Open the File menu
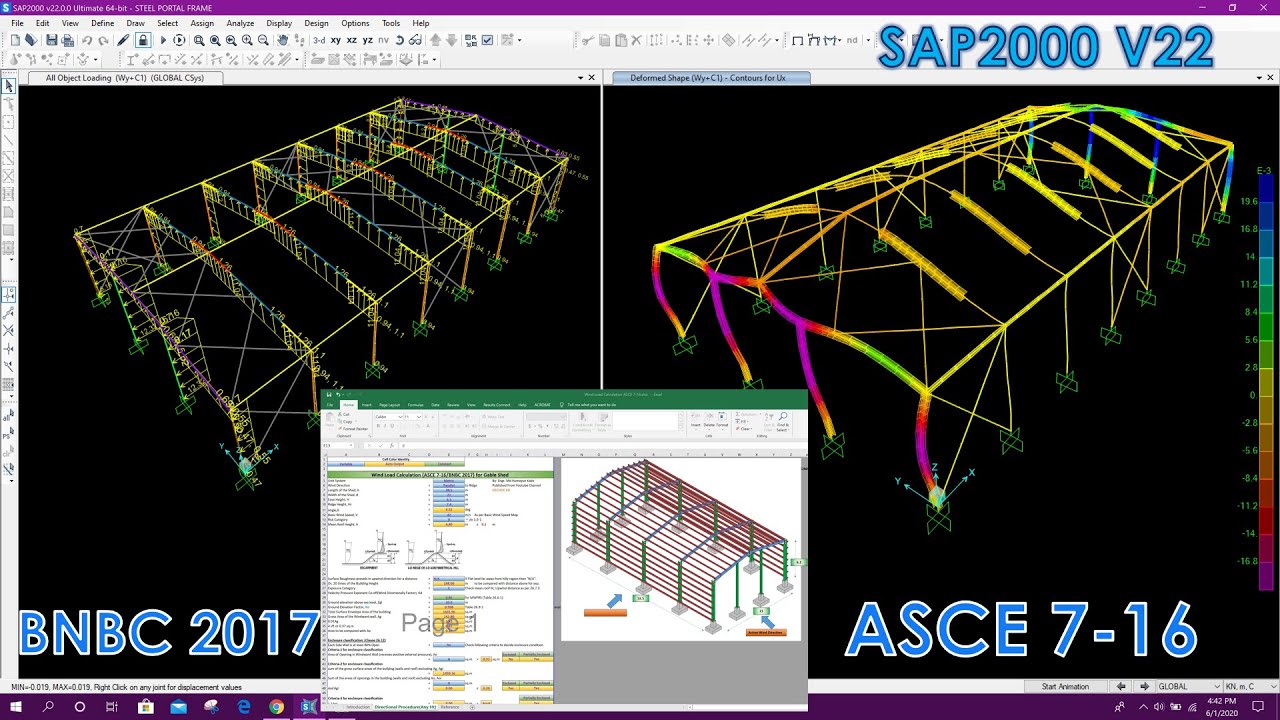Image resolution: width=1280 pixels, height=720 pixels. (x=18, y=23)
